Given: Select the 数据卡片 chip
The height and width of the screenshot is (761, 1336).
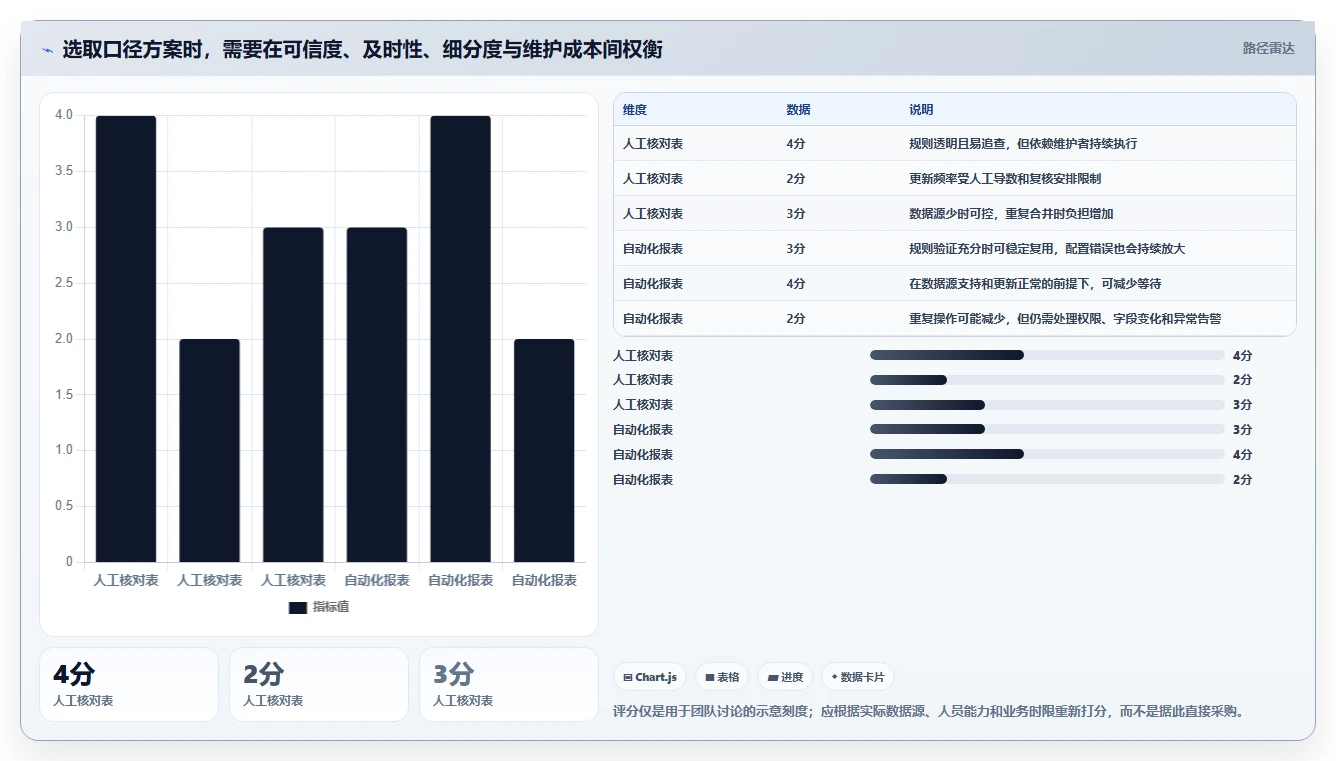Looking at the screenshot, I should pyautogui.click(x=858, y=677).
